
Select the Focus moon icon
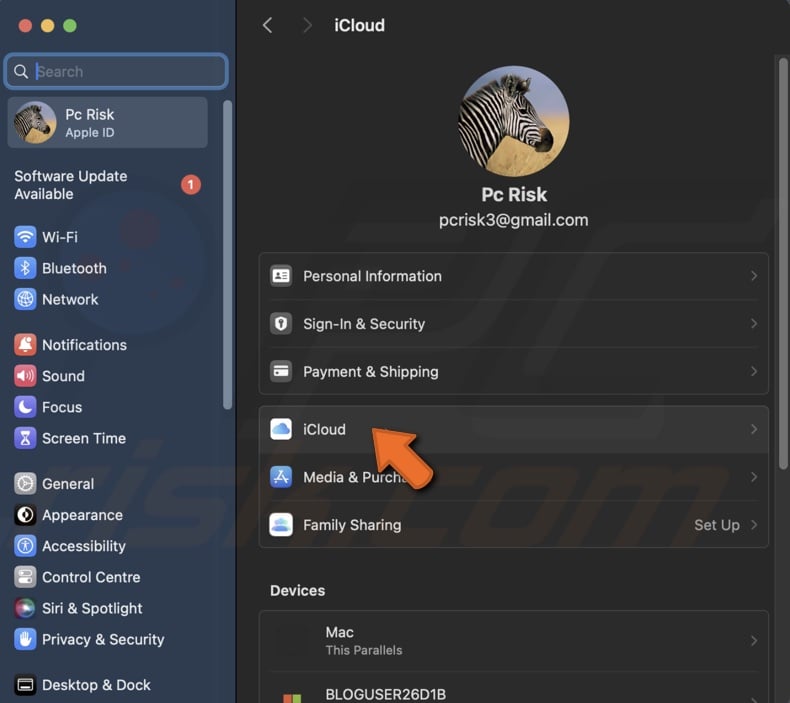[x=25, y=407]
